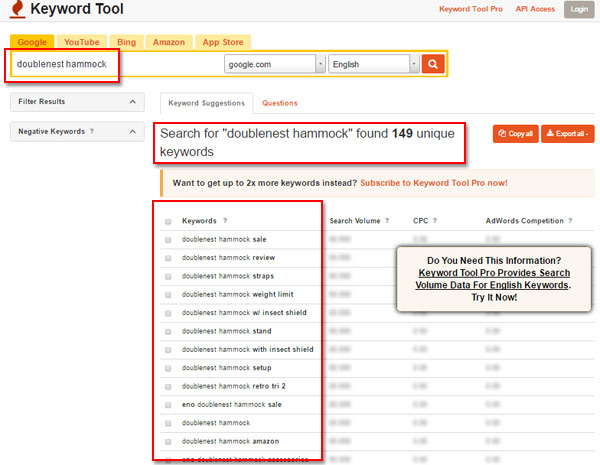Check the box for doublenest hammock review
The image size is (600, 465).
pos(168,258)
